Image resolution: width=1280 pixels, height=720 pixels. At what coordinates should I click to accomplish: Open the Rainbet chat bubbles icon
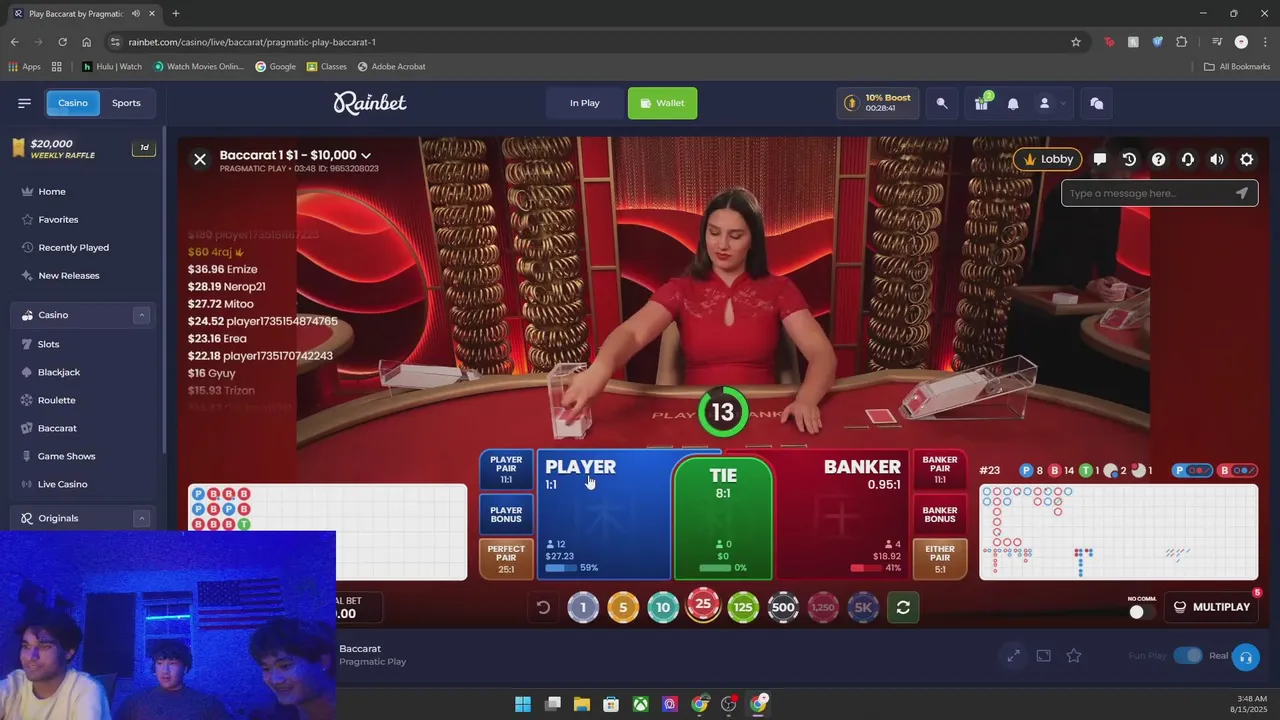point(1097,103)
